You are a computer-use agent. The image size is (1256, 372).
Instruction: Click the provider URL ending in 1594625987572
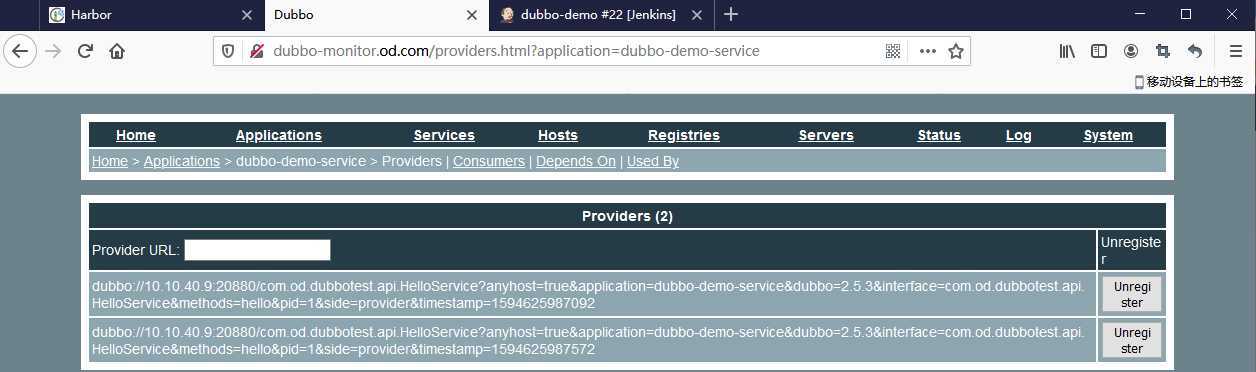pyautogui.click(x=588, y=341)
